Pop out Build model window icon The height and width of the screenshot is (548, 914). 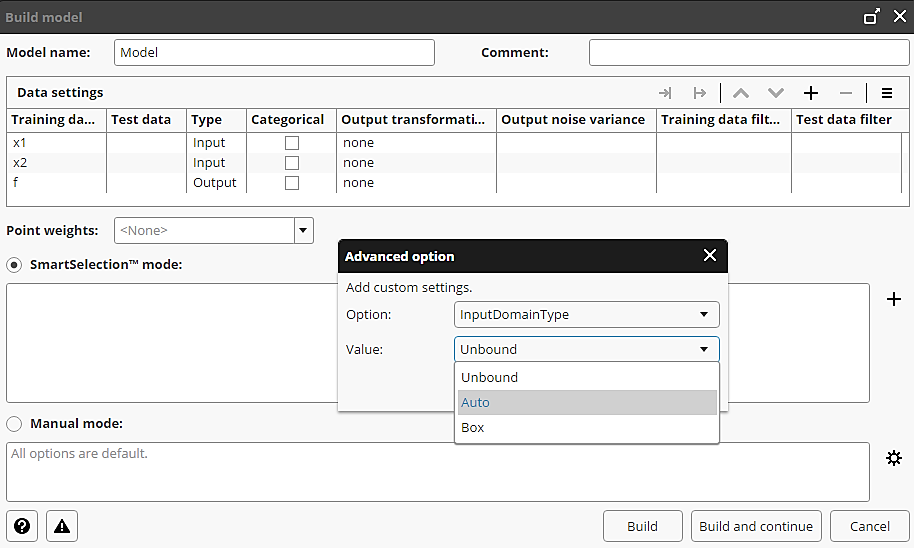tap(871, 16)
